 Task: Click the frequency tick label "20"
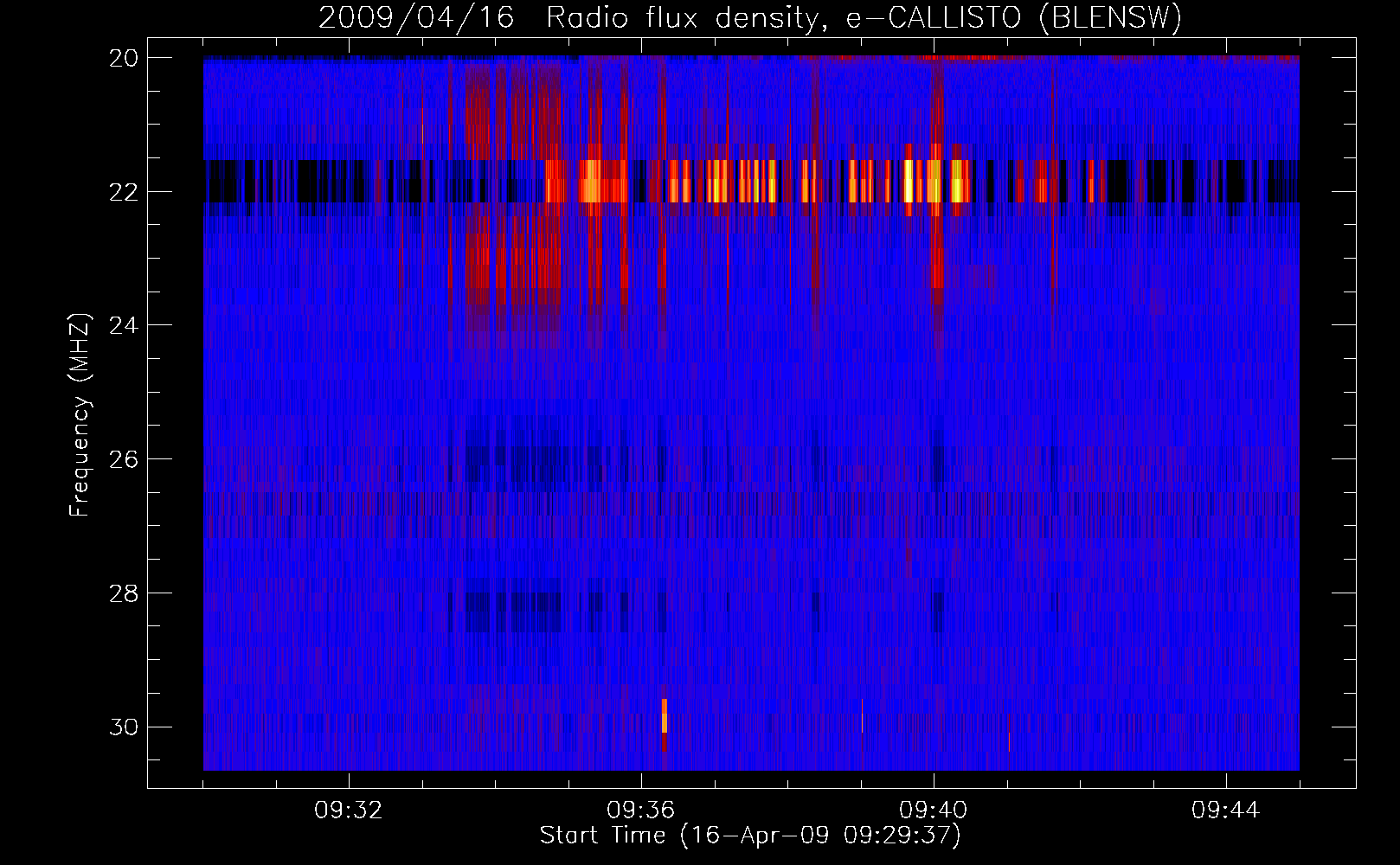click(124, 58)
